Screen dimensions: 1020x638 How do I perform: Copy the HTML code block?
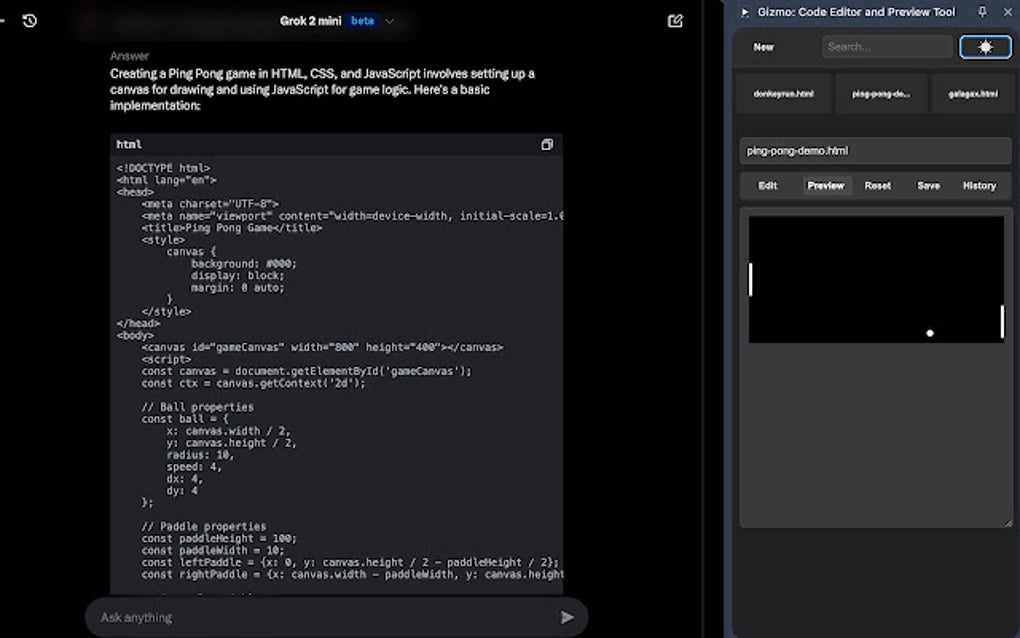coord(546,143)
